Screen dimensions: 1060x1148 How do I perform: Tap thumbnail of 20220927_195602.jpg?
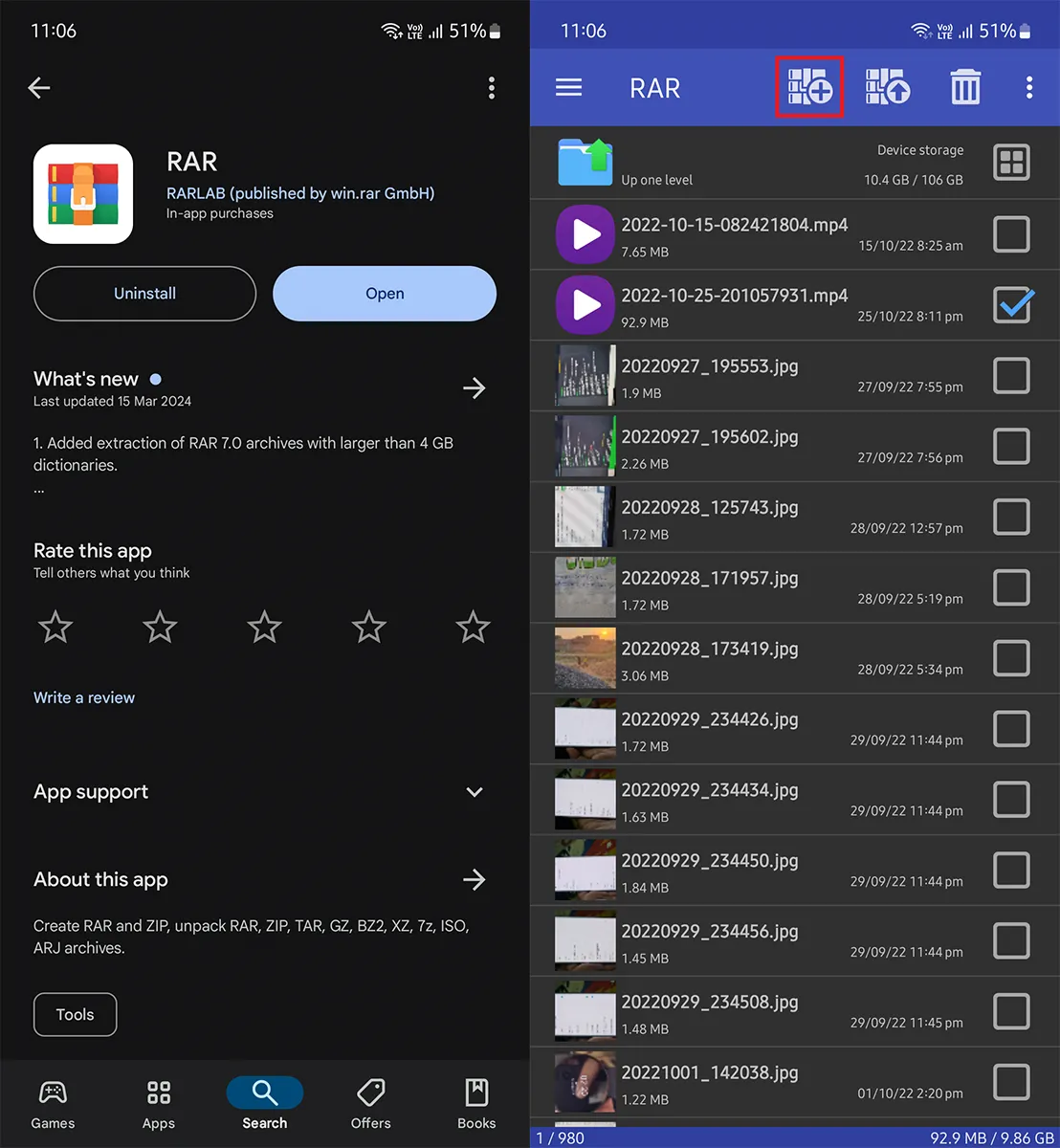(x=585, y=447)
